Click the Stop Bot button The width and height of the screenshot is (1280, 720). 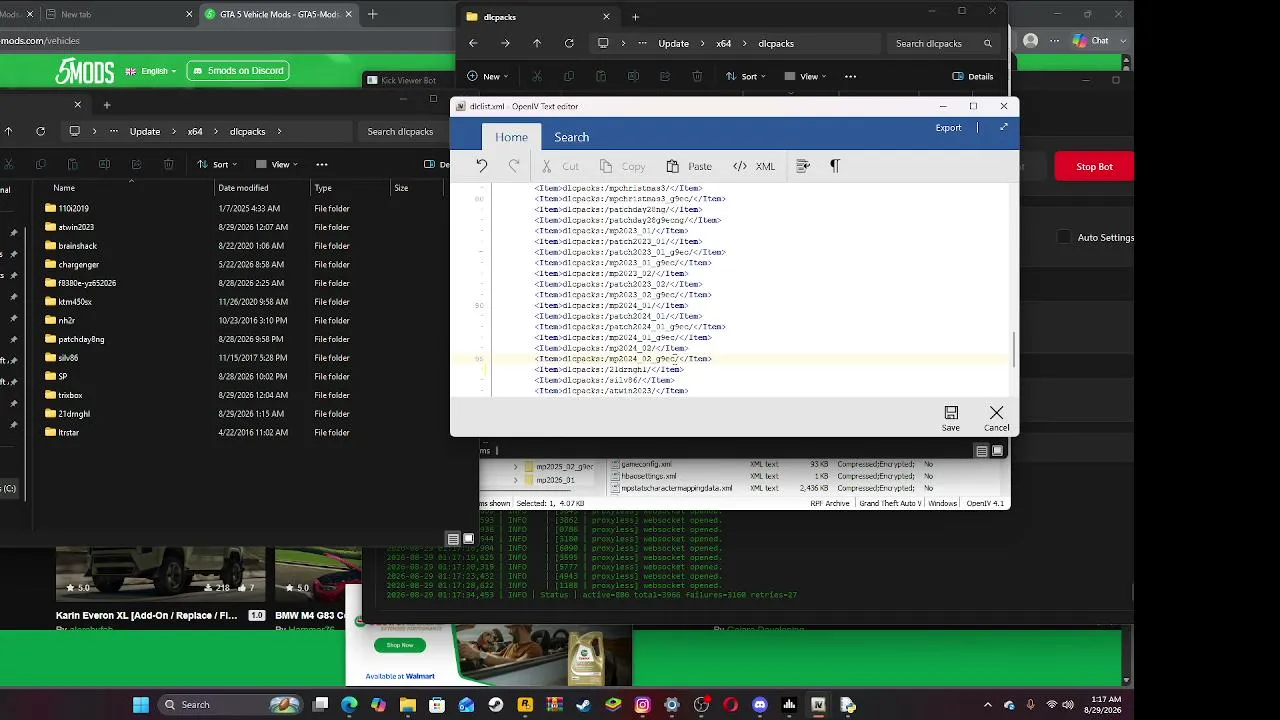[x=1094, y=166]
